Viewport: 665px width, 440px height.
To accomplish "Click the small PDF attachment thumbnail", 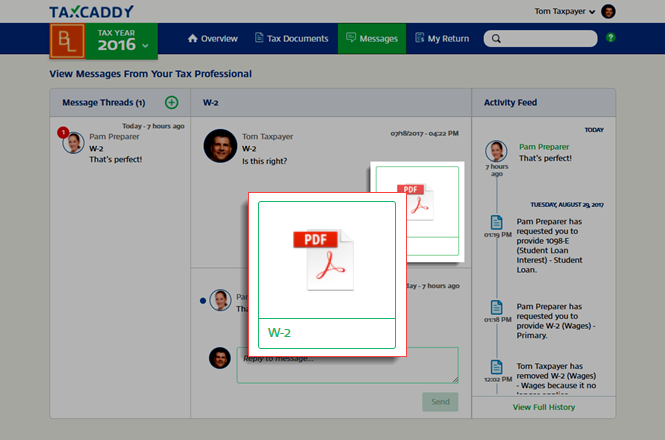I will (435, 211).
